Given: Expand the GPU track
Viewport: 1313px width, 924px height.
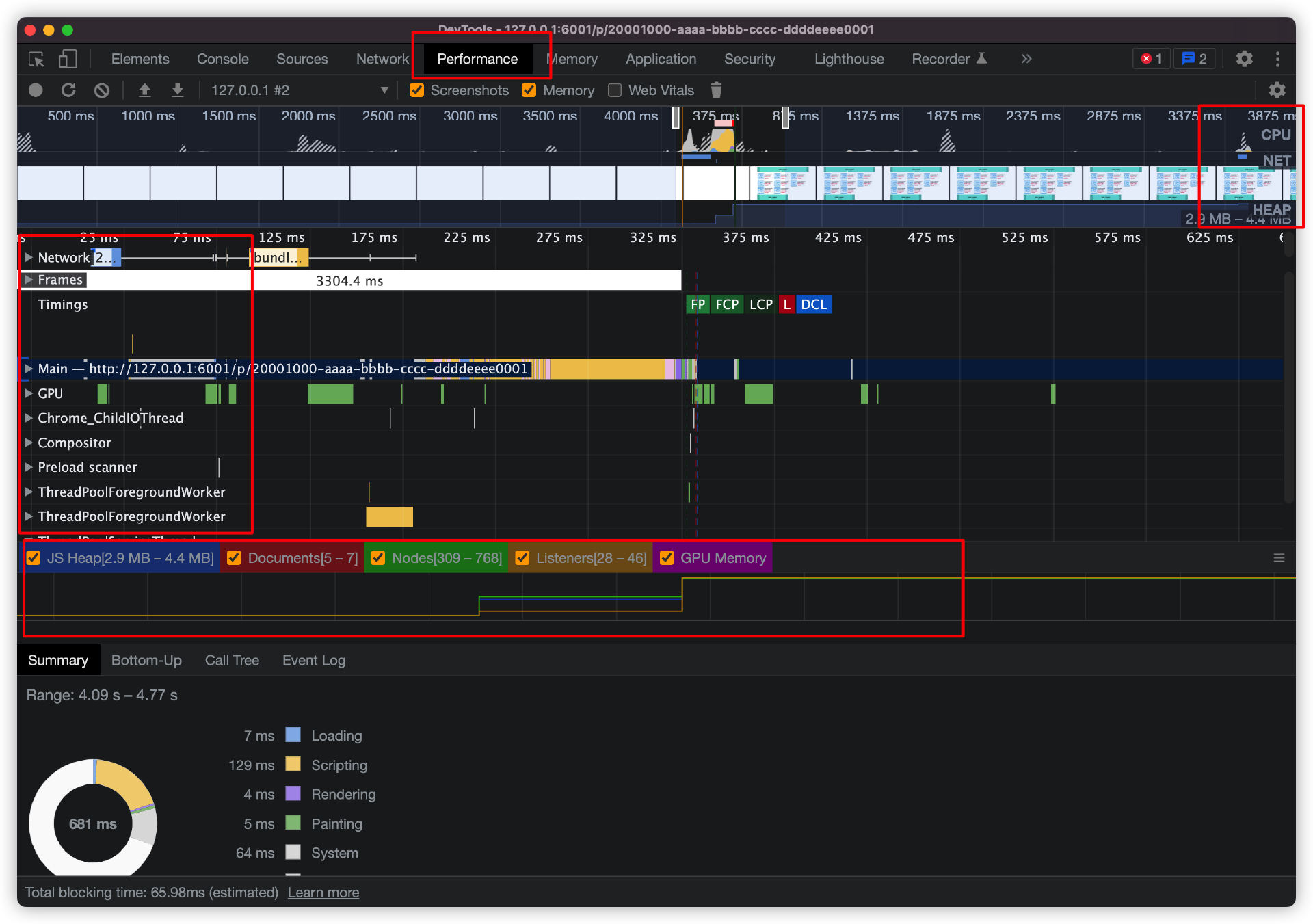Looking at the screenshot, I should 29,393.
